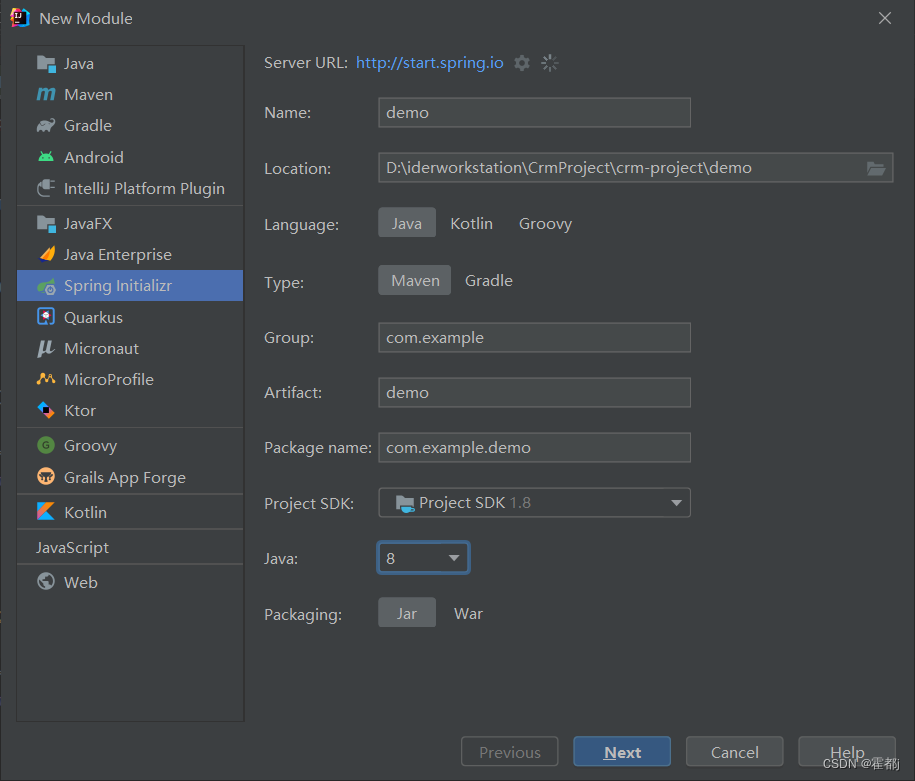Click the Cancel button
Screen dimensions: 915x781
[735, 752]
